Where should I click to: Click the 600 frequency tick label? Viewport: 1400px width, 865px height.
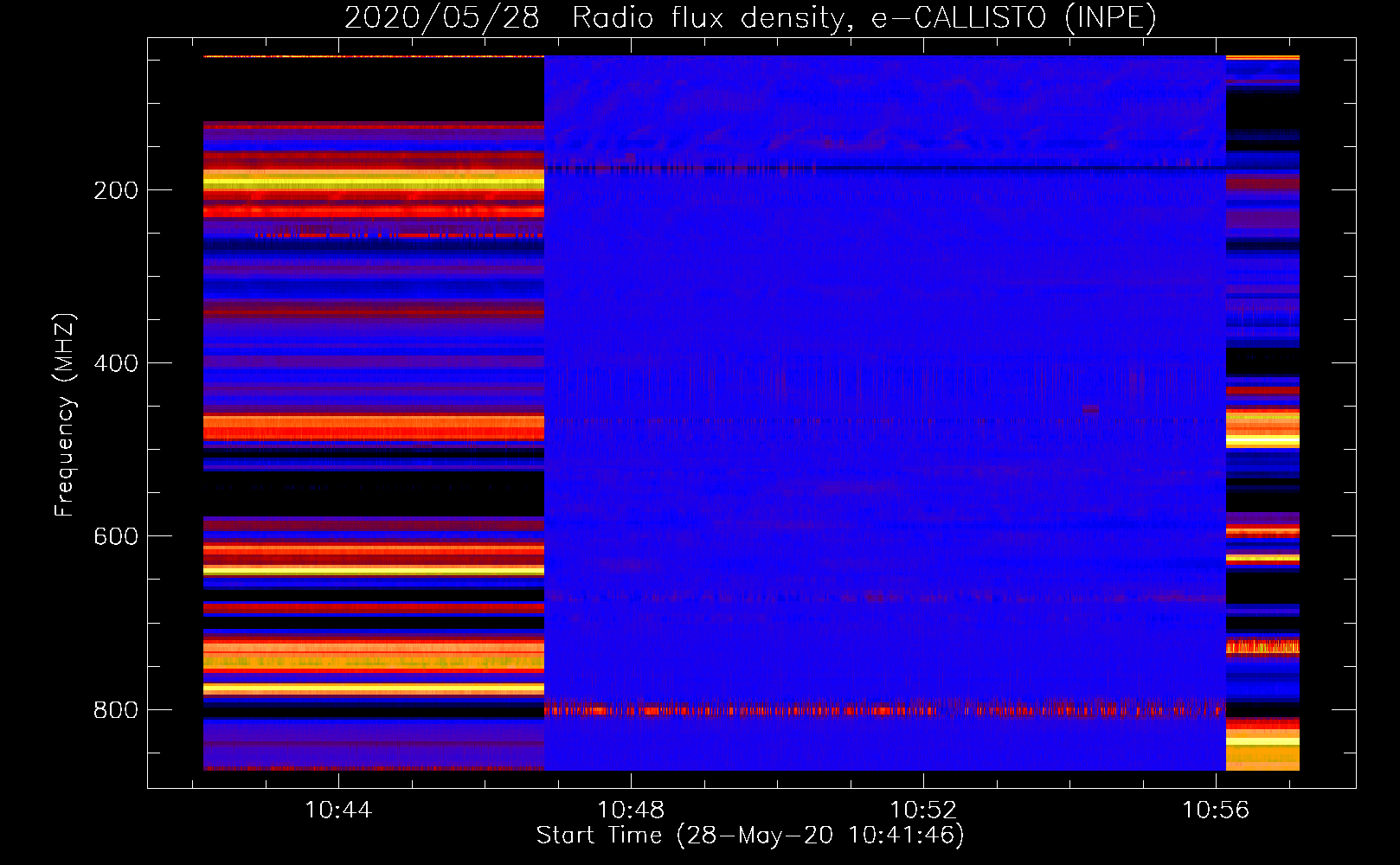tap(116, 536)
